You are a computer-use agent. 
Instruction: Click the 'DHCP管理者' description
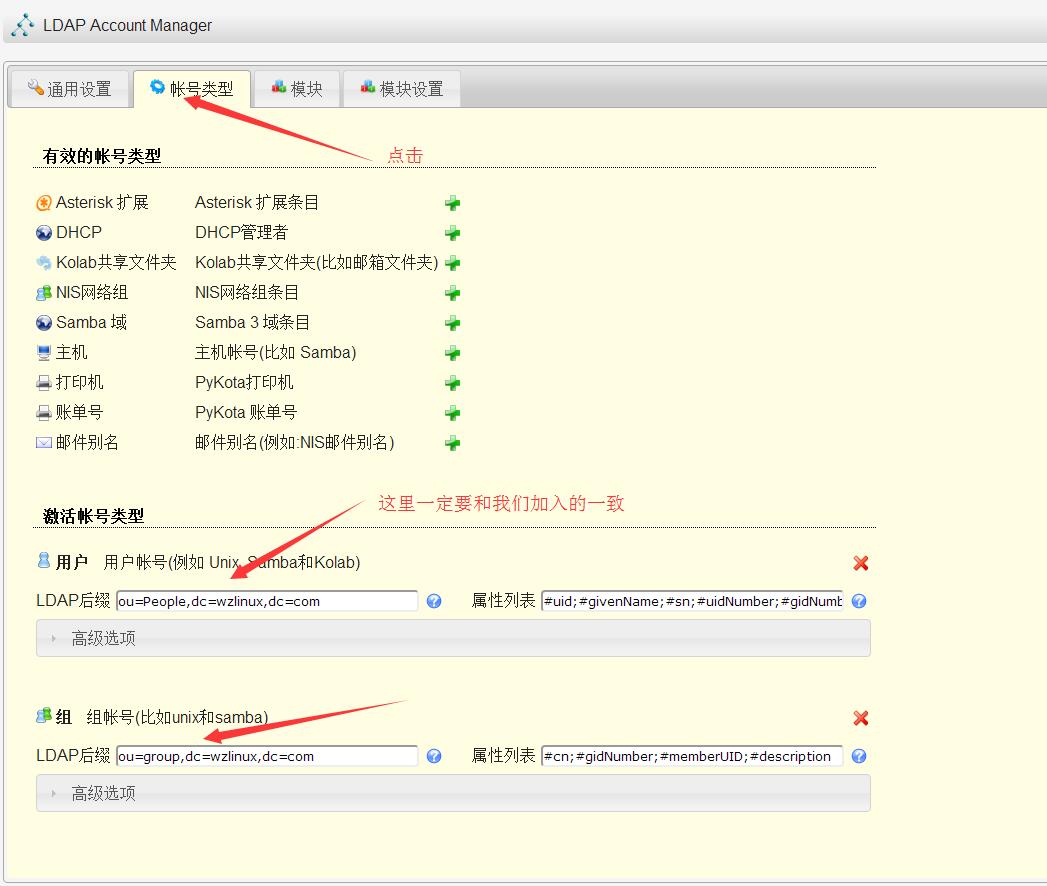coord(241,232)
